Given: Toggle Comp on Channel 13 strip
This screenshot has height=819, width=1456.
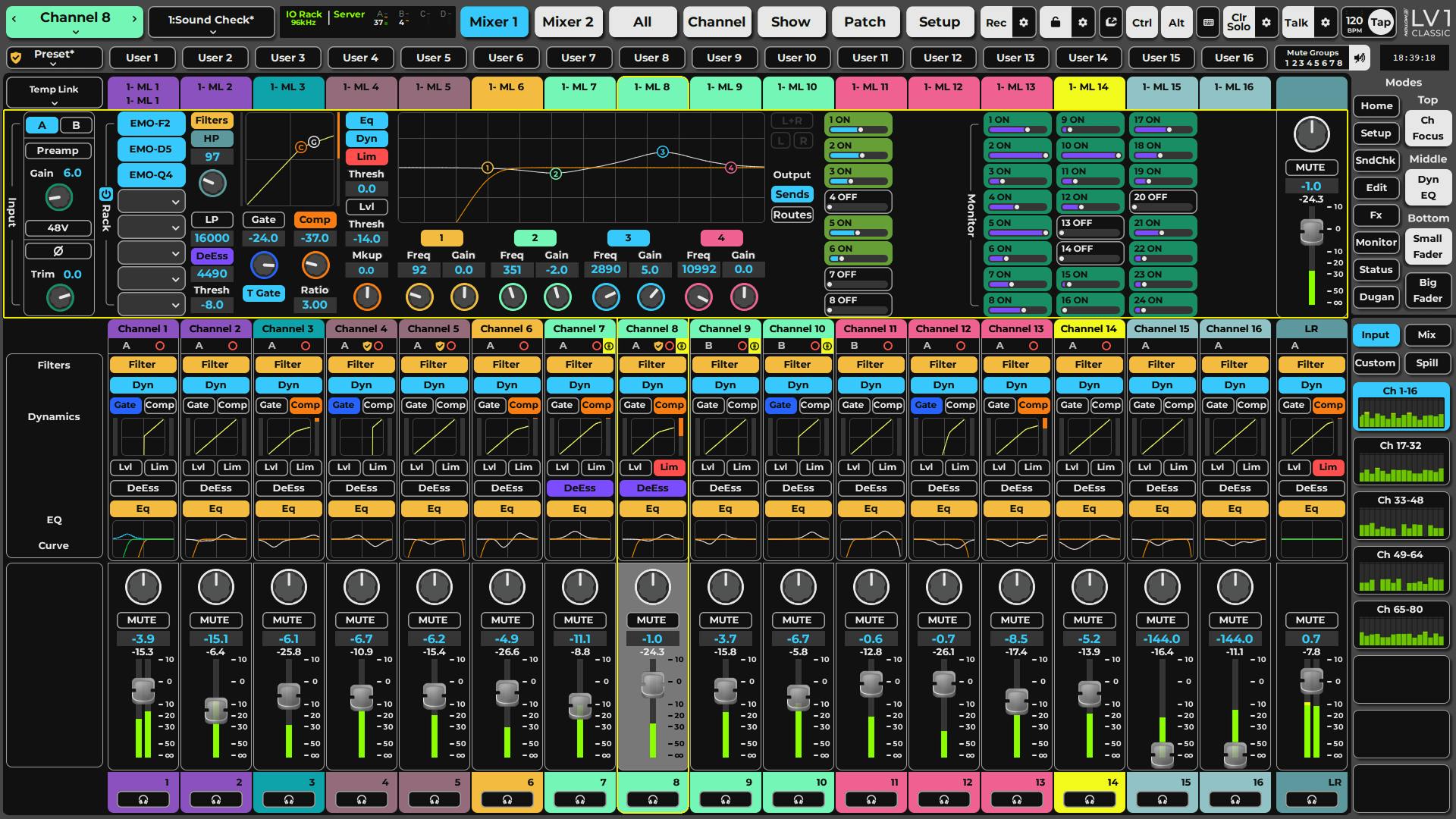Looking at the screenshot, I should pos(1033,405).
